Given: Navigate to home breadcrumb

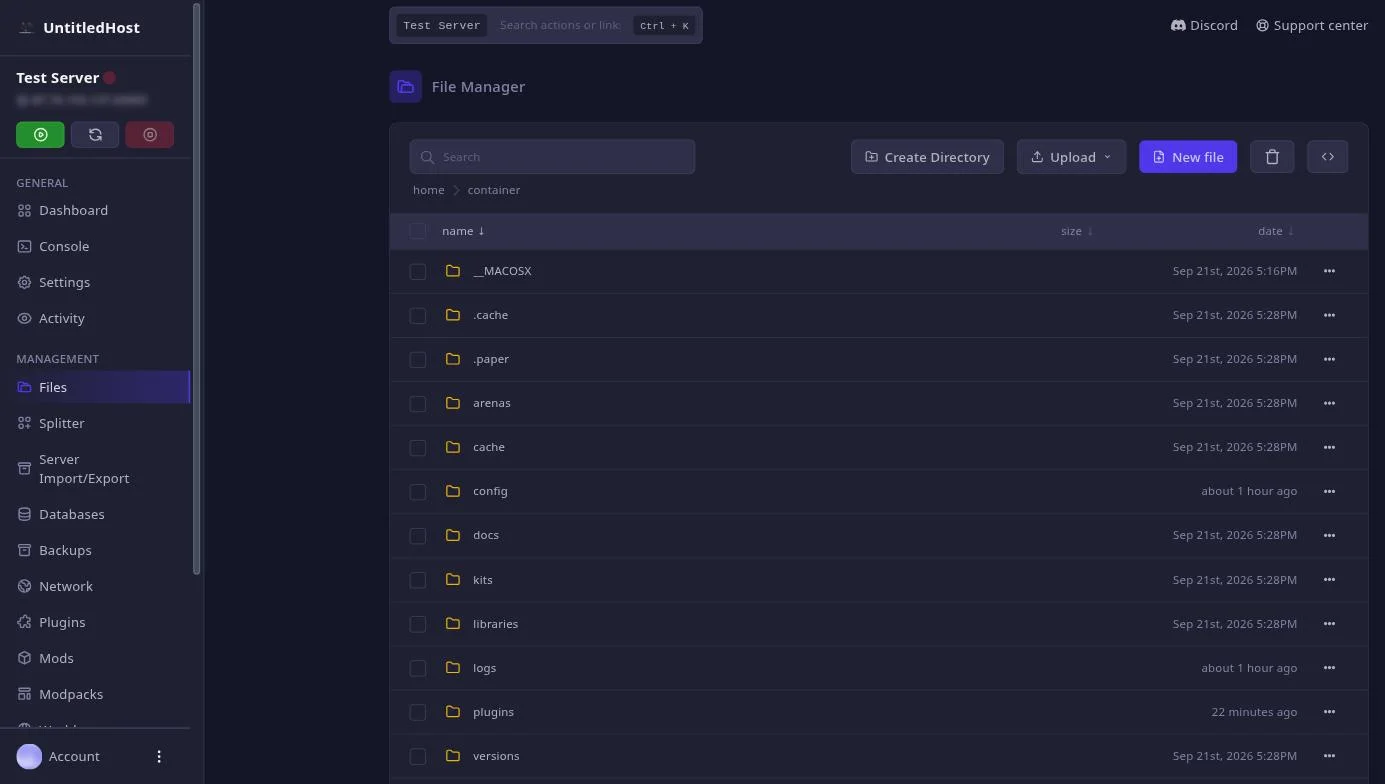Looking at the screenshot, I should [428, 190].
